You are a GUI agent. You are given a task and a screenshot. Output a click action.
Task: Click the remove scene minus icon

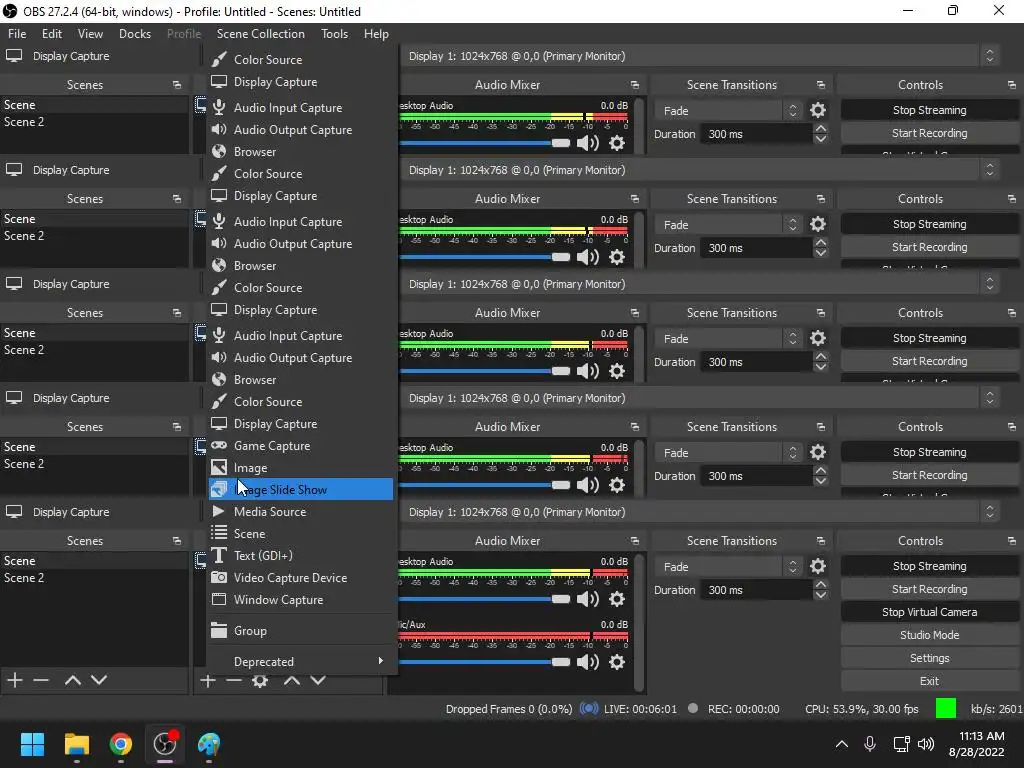pyautogui.click(x=41, y=680)
